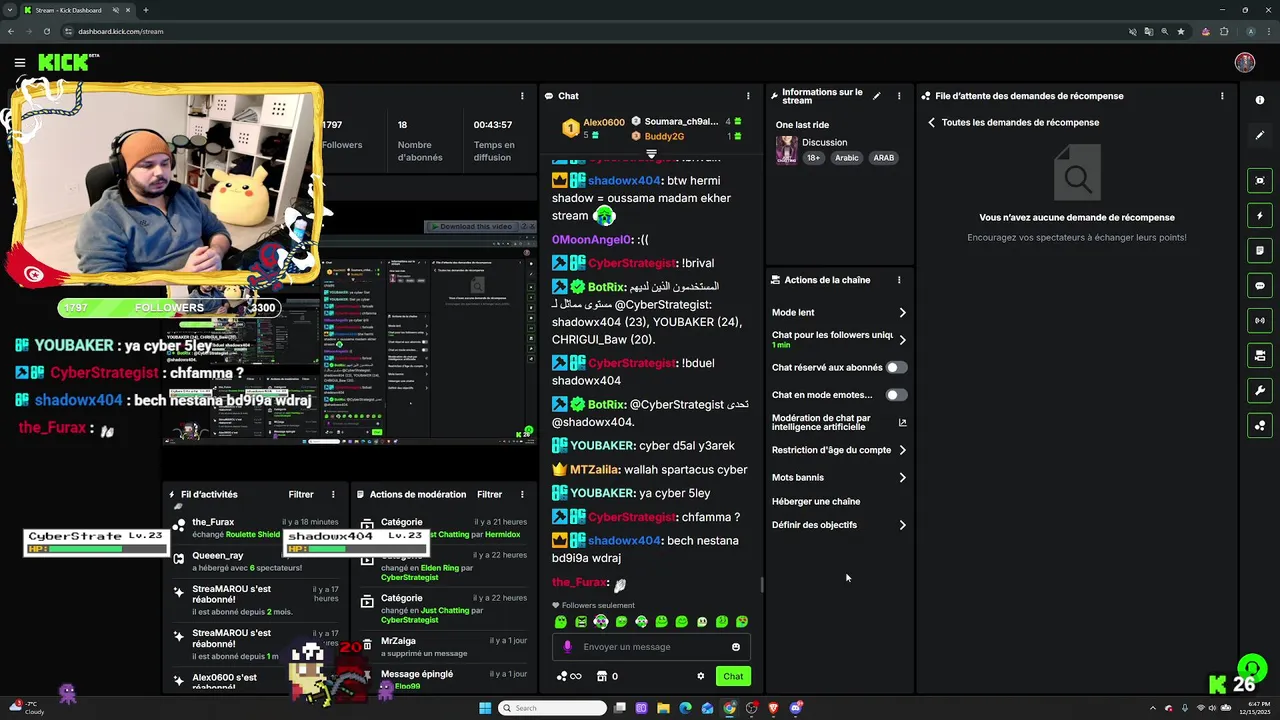Toggle the moderation actions sidebar icon

(x=1260, y=355)
